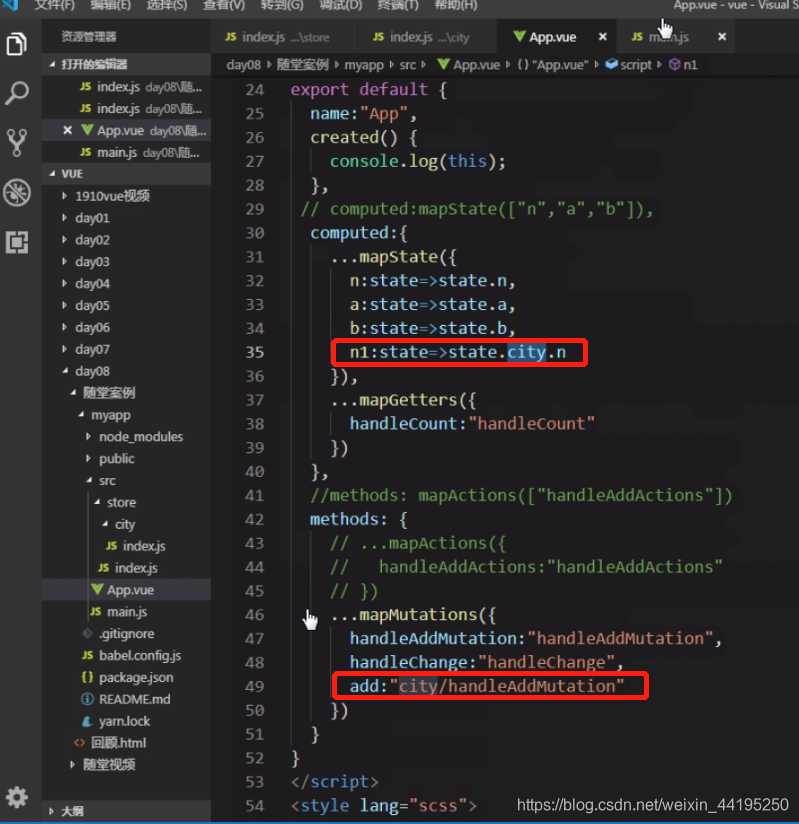Open the 终端(T) menu

(398, 5)
